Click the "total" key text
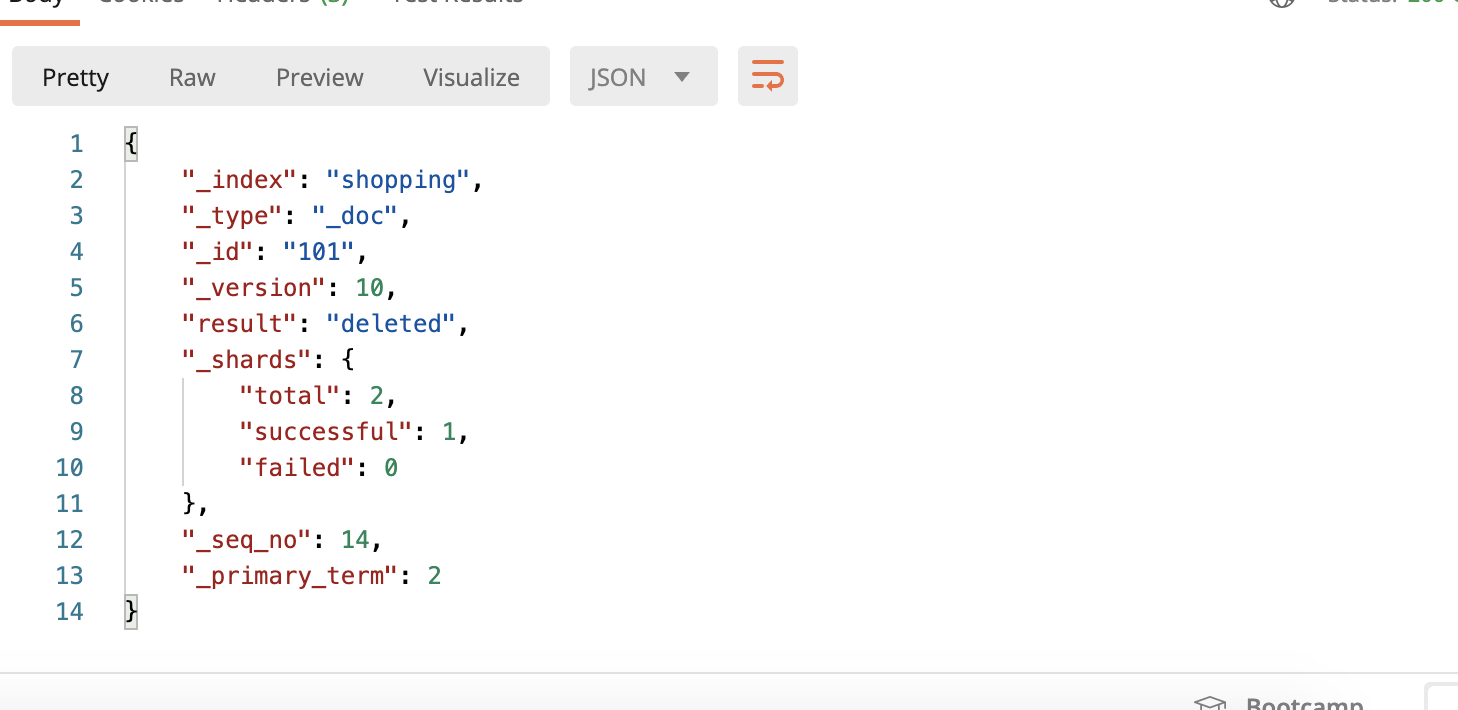This screenshot has width=1458, height=710. coord(290,396)
